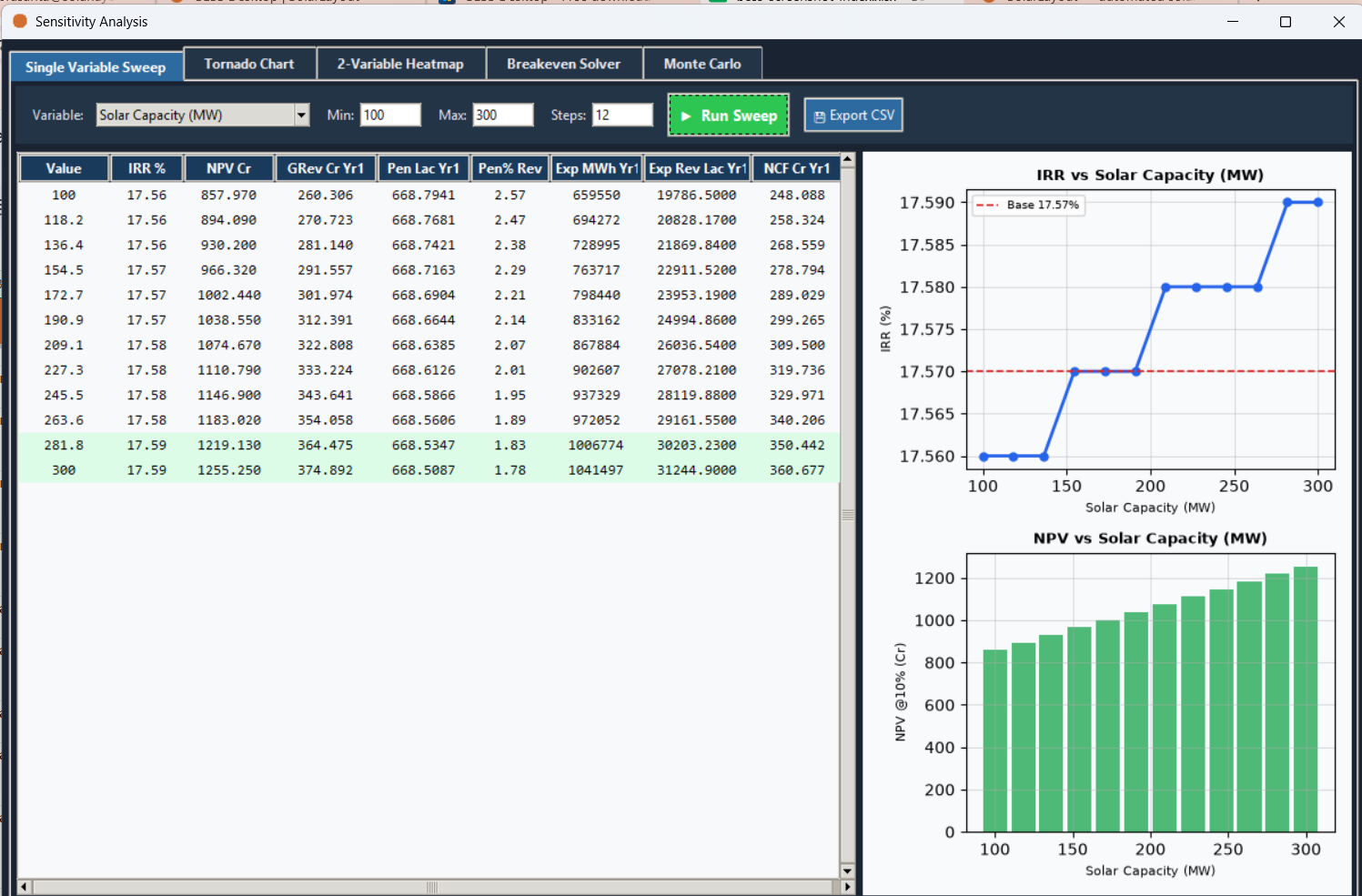
Task: Select the row with Value 263.6
Action: pyautogui.click(x=429, y=420)
